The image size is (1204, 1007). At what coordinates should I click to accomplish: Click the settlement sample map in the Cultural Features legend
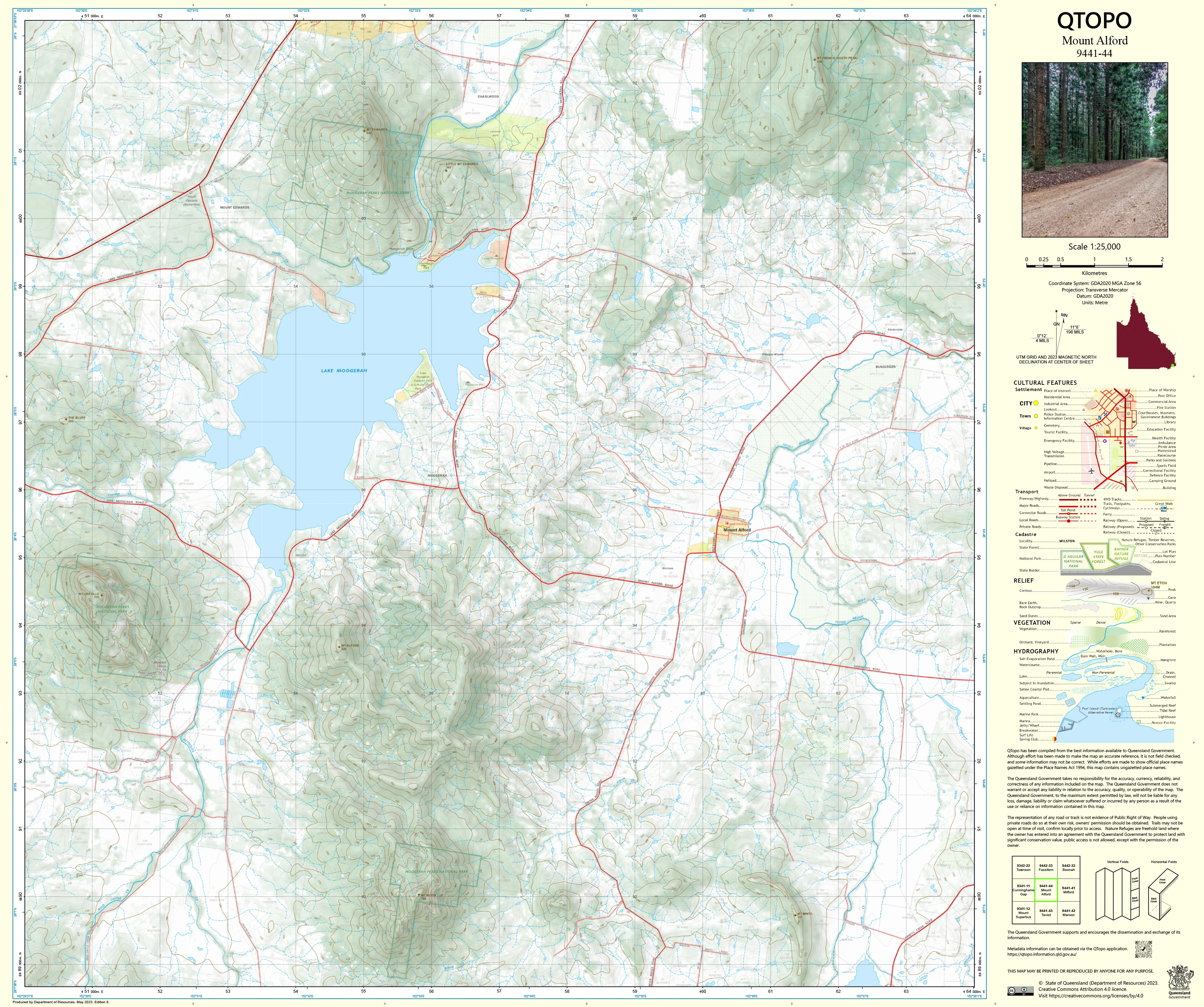click(x=1109, y=440)
